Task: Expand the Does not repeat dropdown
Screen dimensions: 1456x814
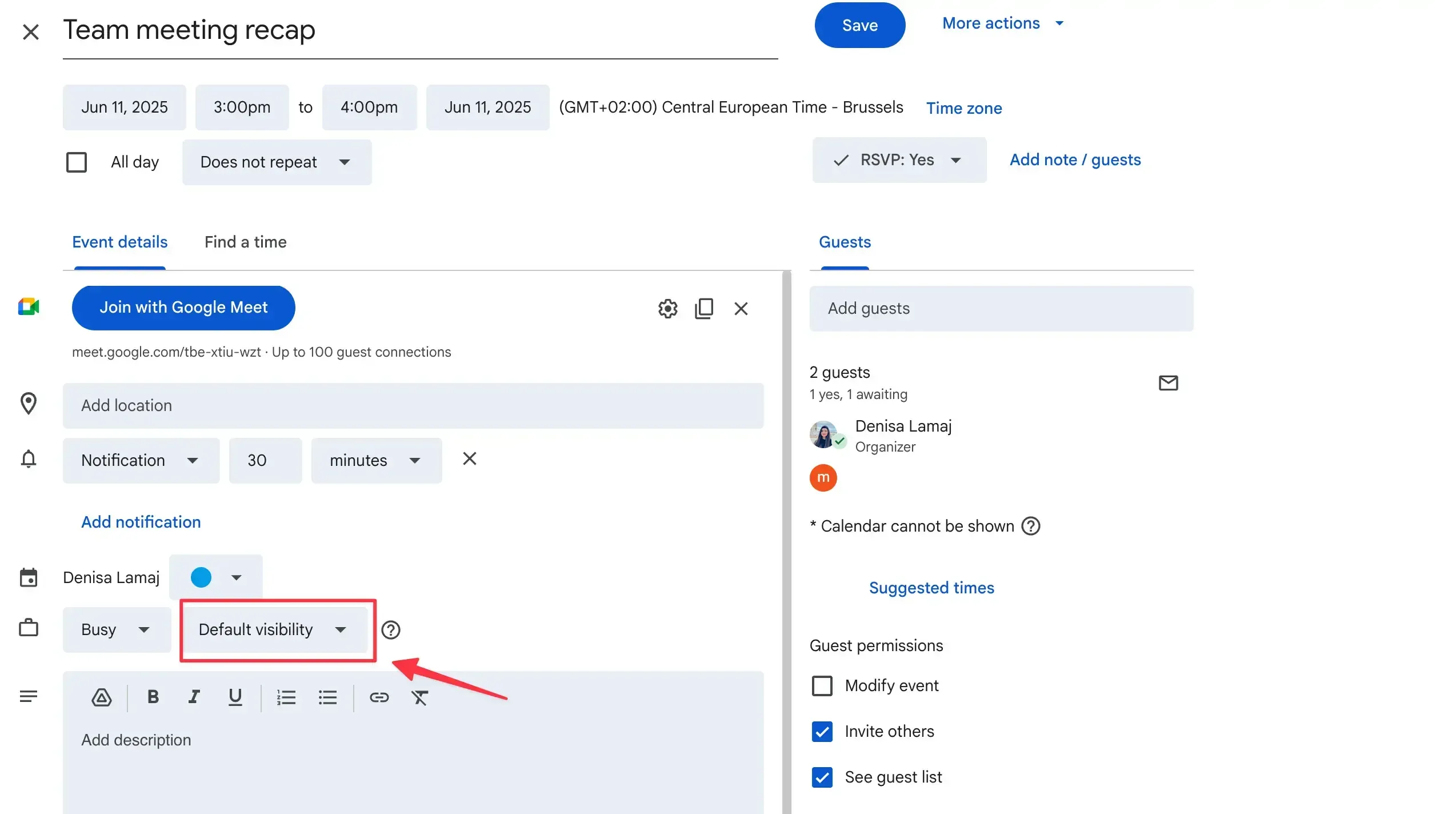Action: click(277, 162)
